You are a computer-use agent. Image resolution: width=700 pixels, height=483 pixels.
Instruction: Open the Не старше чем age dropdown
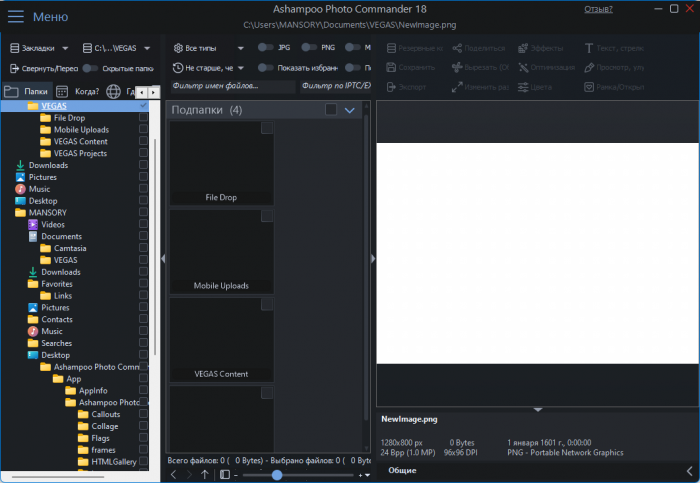241,68
